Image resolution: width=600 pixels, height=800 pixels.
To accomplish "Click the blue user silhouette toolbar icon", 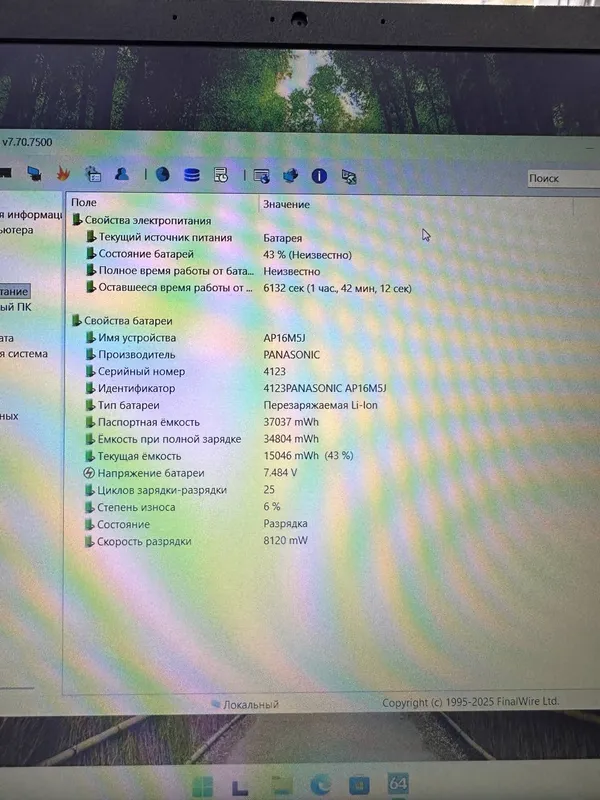I will [121, 174].
